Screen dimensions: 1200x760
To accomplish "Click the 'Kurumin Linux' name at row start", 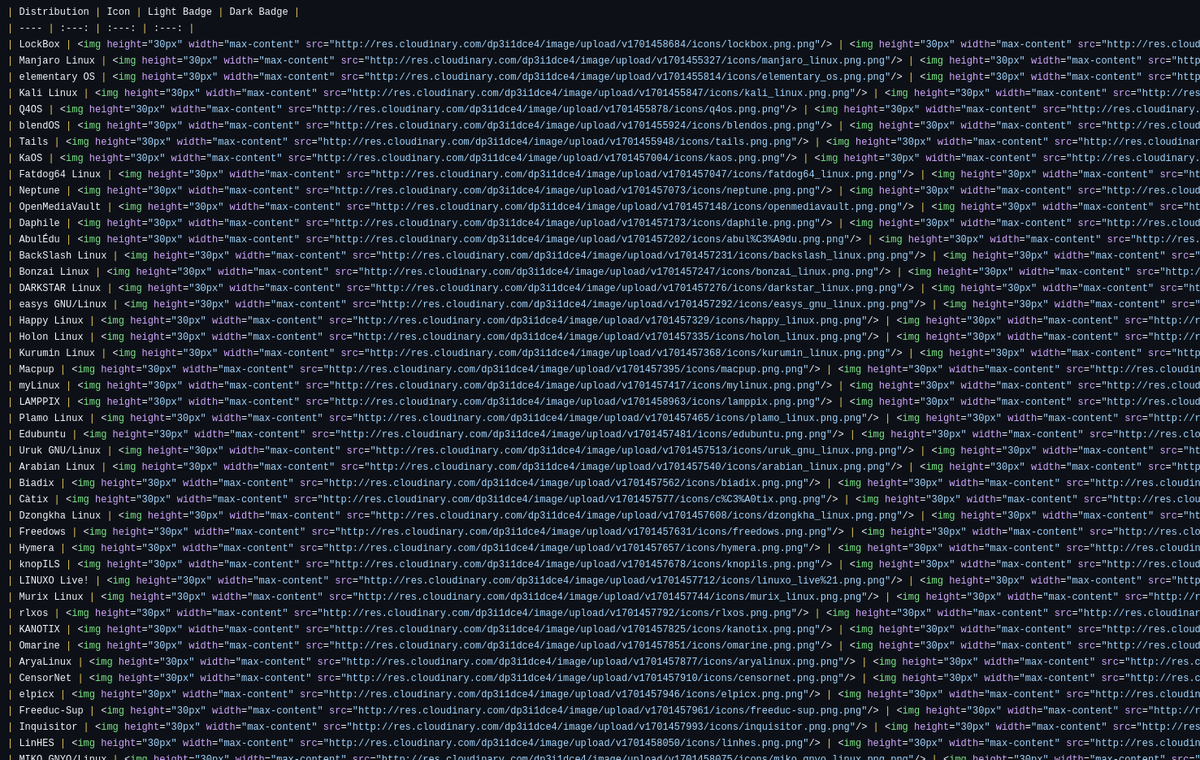I will (x=57, y=353).
